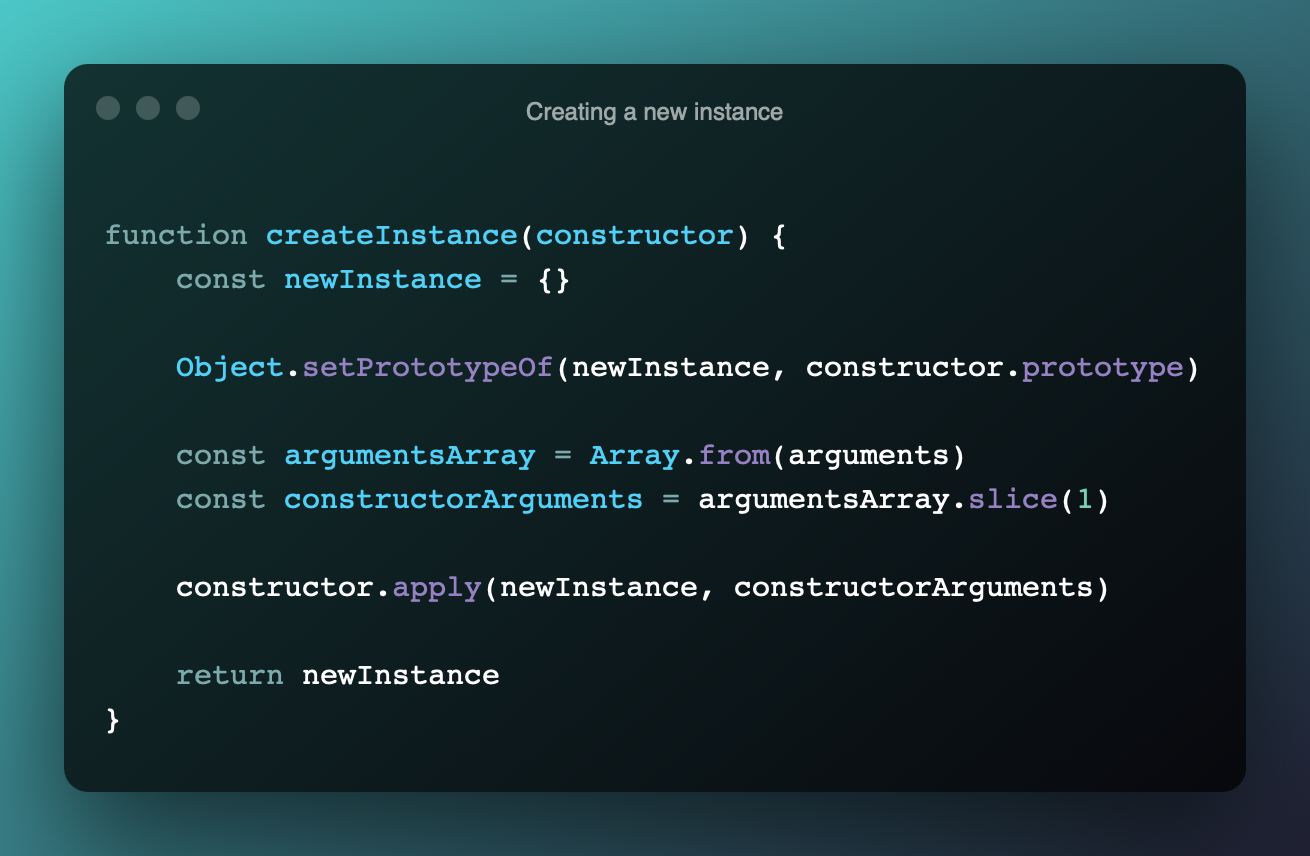This screenshot has width=1310, height=856.
Task: Click 'argumentsArray' in its const declaration
Action: (409, 456)
